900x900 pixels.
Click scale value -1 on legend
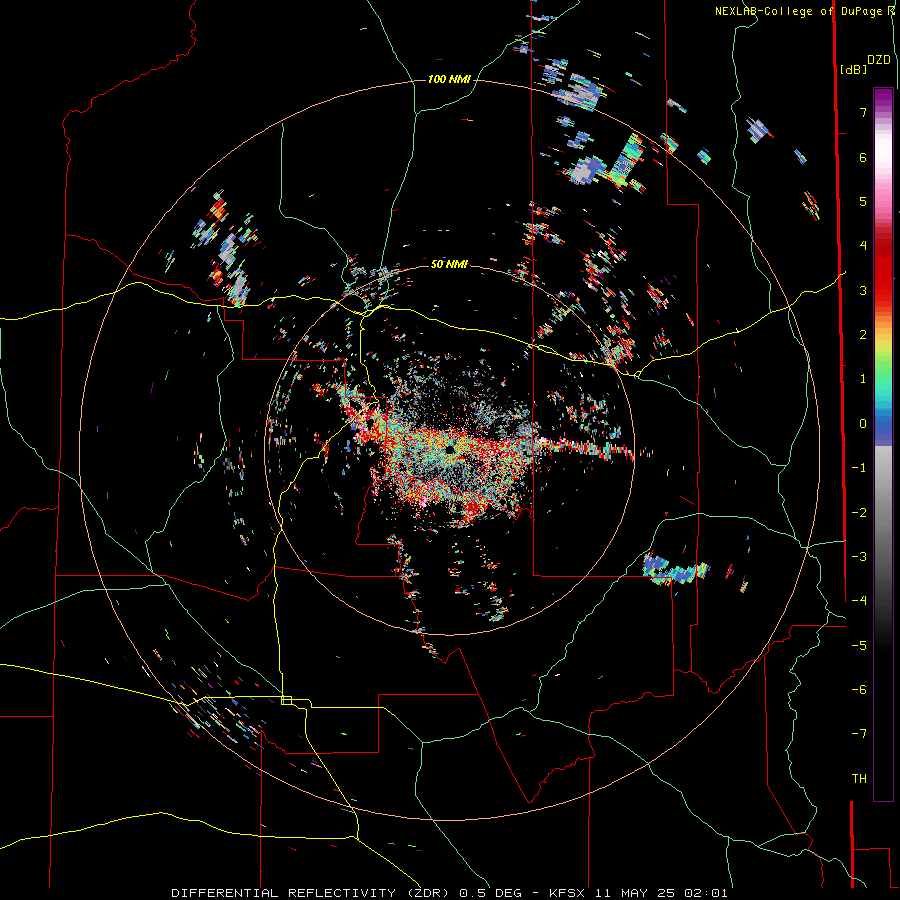[859, 468]
